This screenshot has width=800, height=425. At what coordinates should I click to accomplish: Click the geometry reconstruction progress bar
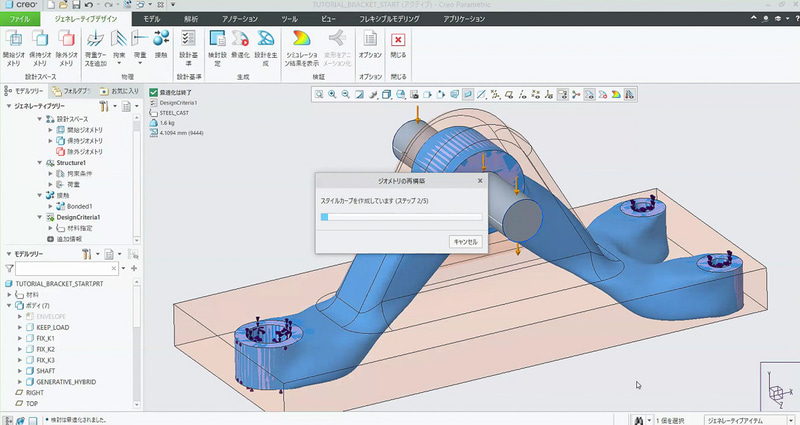(400, 215)
